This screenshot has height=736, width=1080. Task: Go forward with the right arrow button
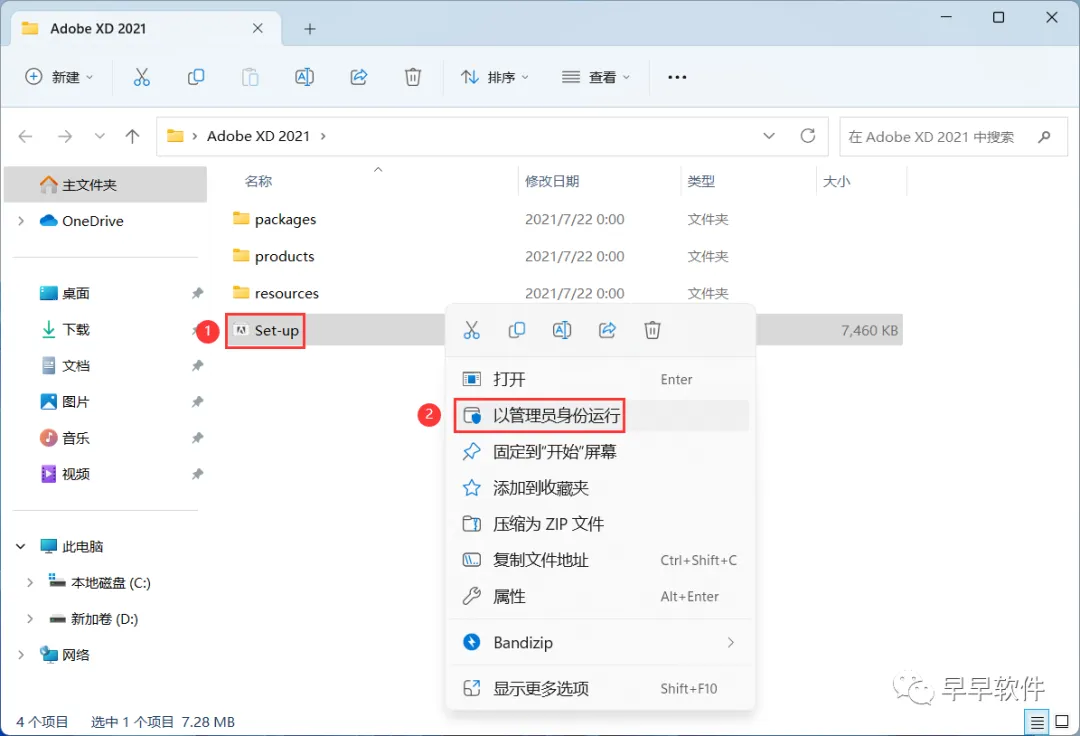(65, 136)
